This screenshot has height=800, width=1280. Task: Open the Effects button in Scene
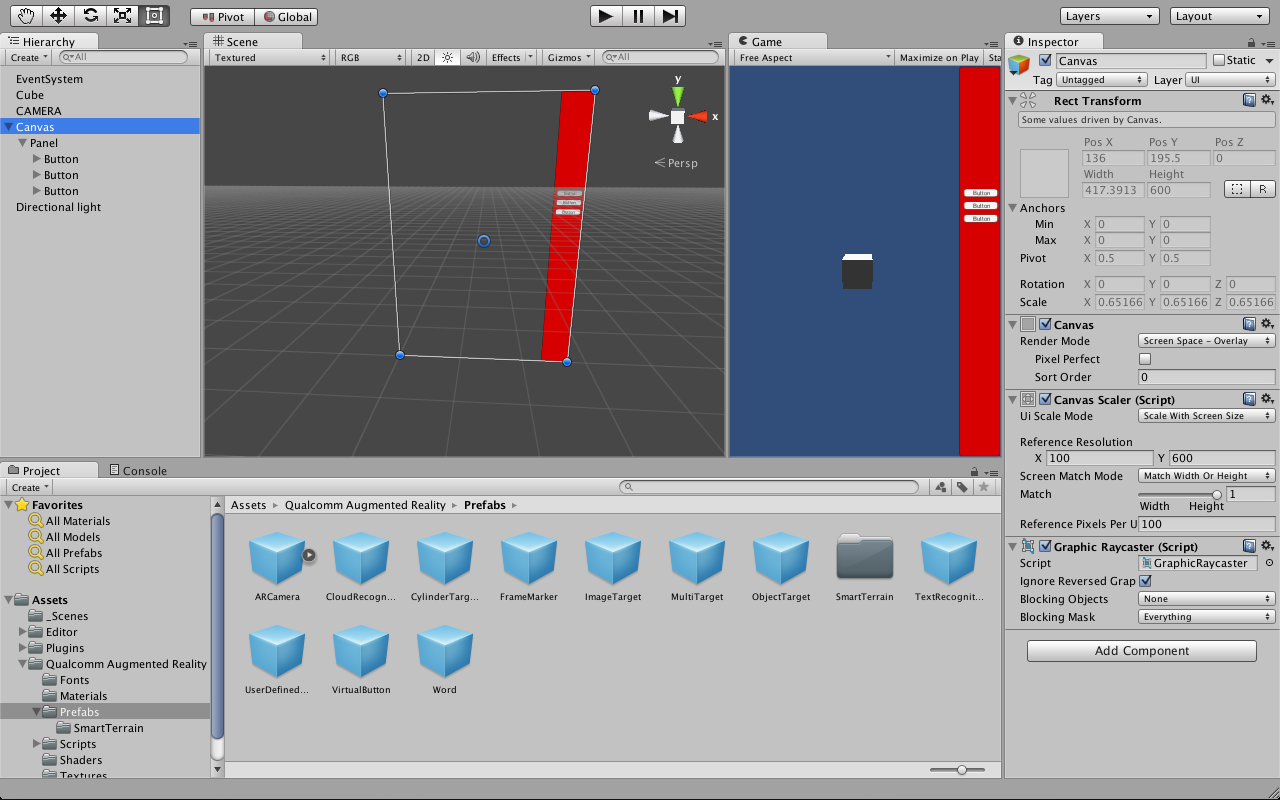(512, 58)
